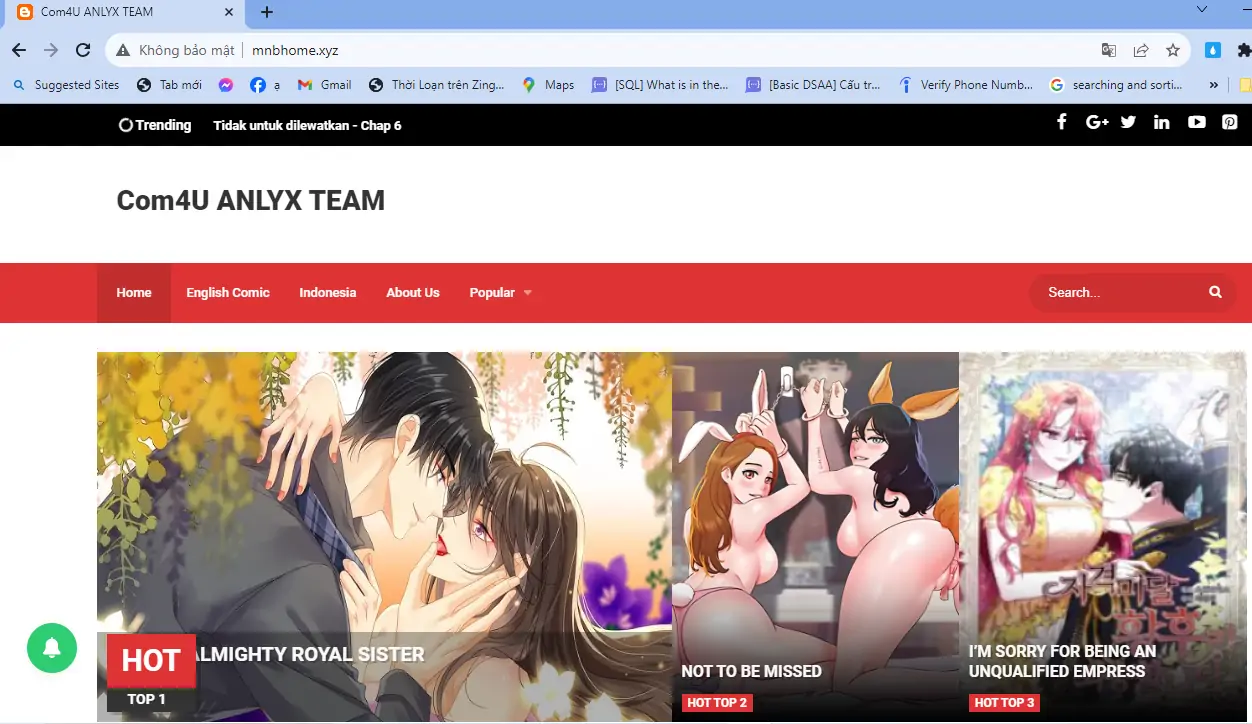Select the Com4U ANLYX TEAM browser tab
This screenshot has height=724, width=1252.
[127, 12]
